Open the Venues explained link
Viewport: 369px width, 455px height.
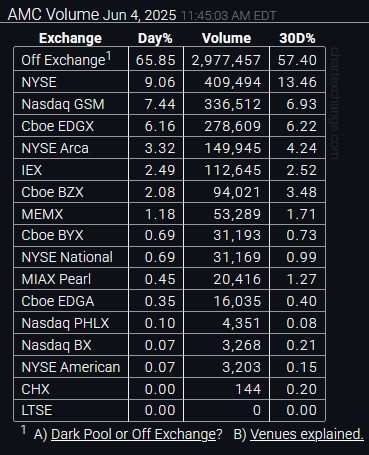point(307,434)
